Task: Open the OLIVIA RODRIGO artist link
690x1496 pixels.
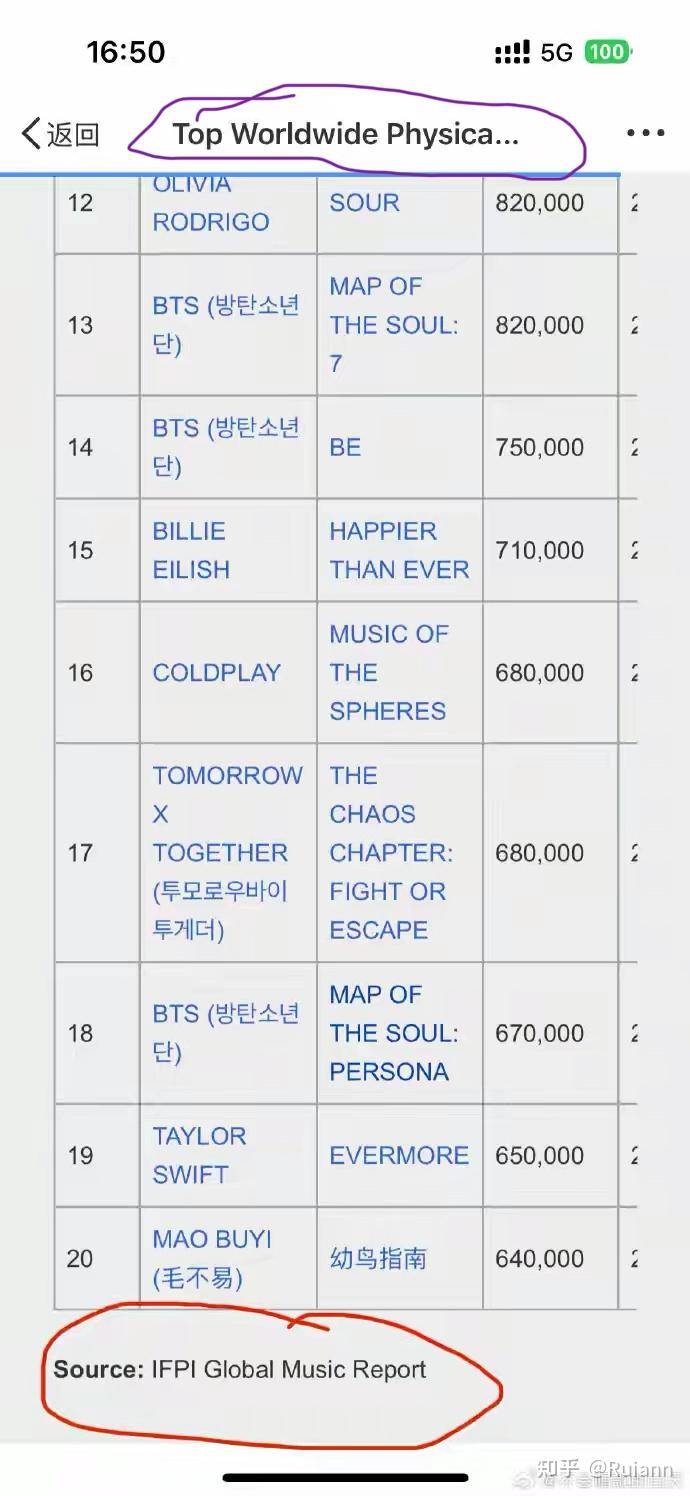Action: click(x=211, y=203)
